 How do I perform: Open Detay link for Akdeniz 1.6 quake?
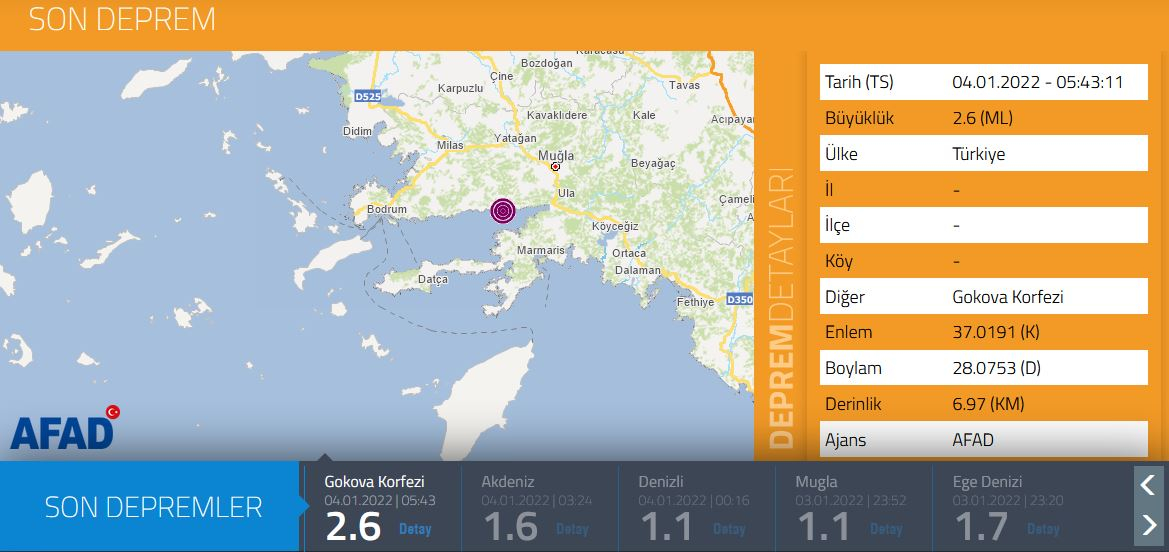pyautogui.click(x=572, y=529)
